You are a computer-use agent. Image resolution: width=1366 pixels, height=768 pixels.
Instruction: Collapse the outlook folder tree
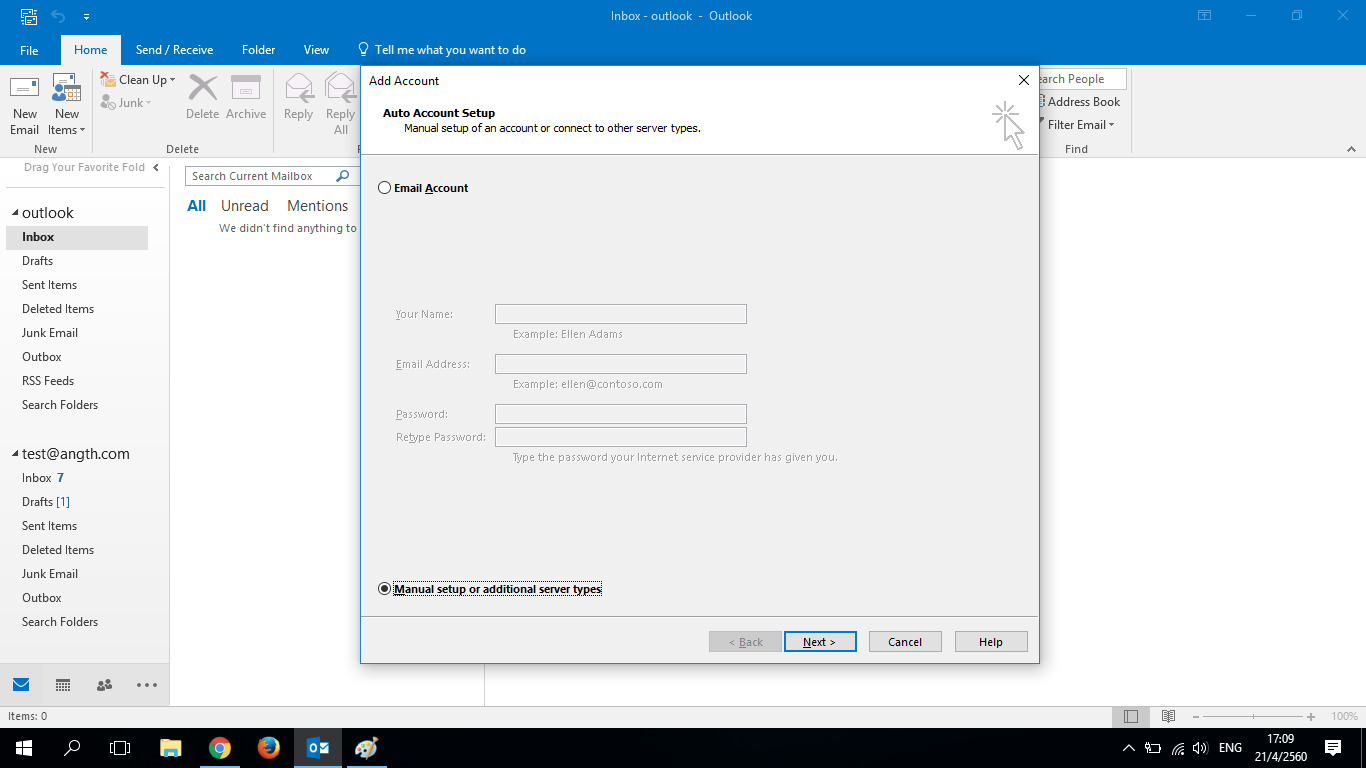(15, 214)
